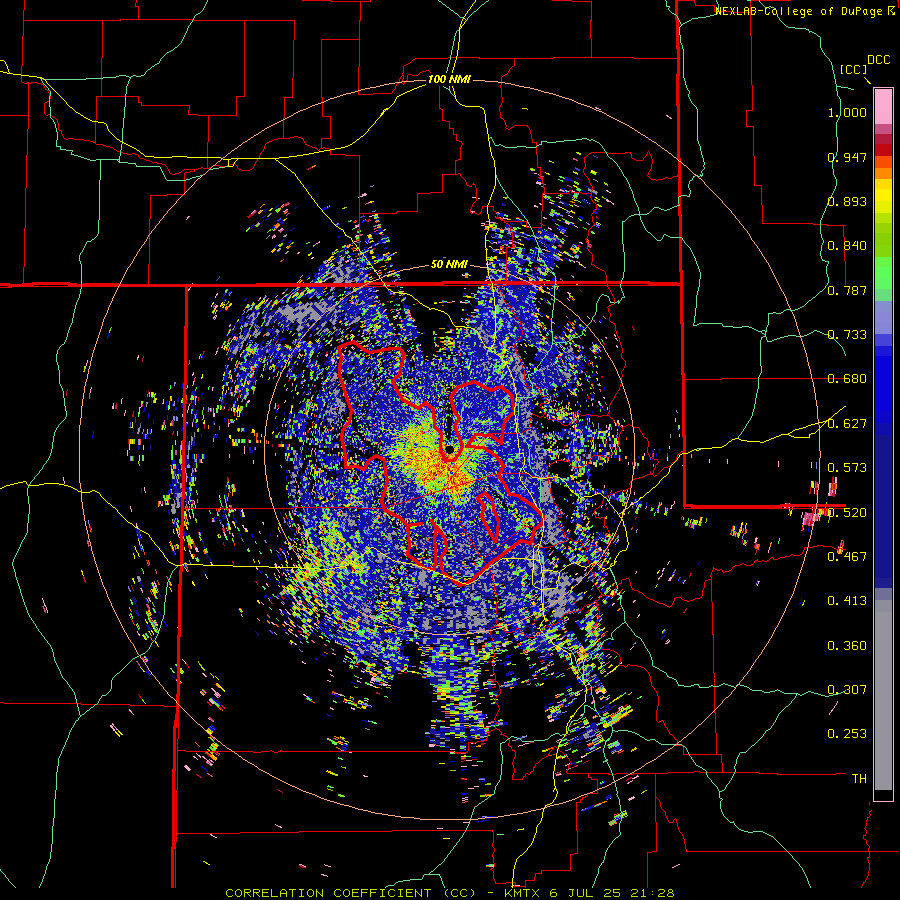Viewport: 900px width, 900px height.
Task: Click the 0.413 scale value
Action: tap(847, 601)
